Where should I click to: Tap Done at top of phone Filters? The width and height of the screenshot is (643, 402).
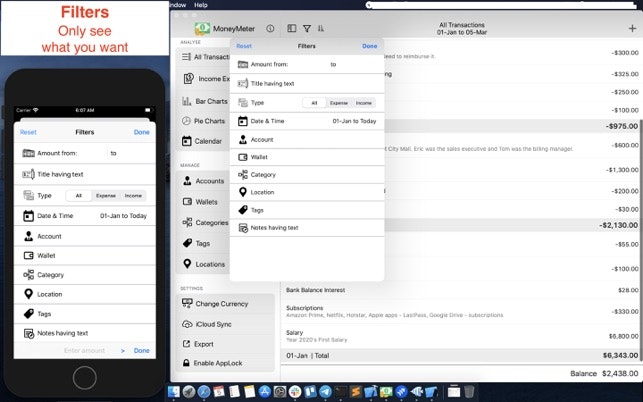tap(141, 132)
